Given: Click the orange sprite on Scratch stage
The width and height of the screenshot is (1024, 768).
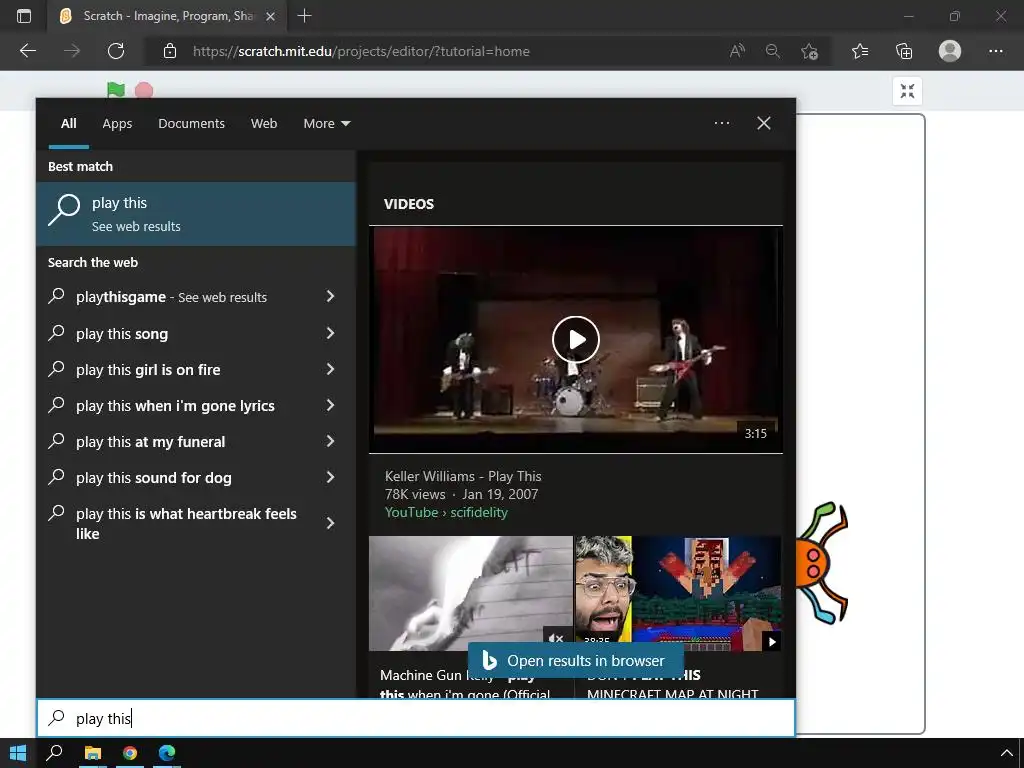Looking at the screenshot, I should point(822,563).
